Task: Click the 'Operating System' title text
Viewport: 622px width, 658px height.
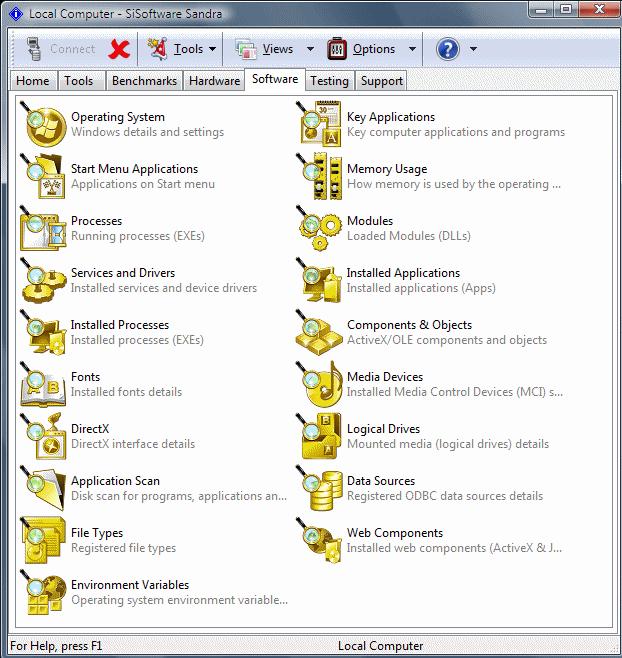Action: click(x=118, y=117)
